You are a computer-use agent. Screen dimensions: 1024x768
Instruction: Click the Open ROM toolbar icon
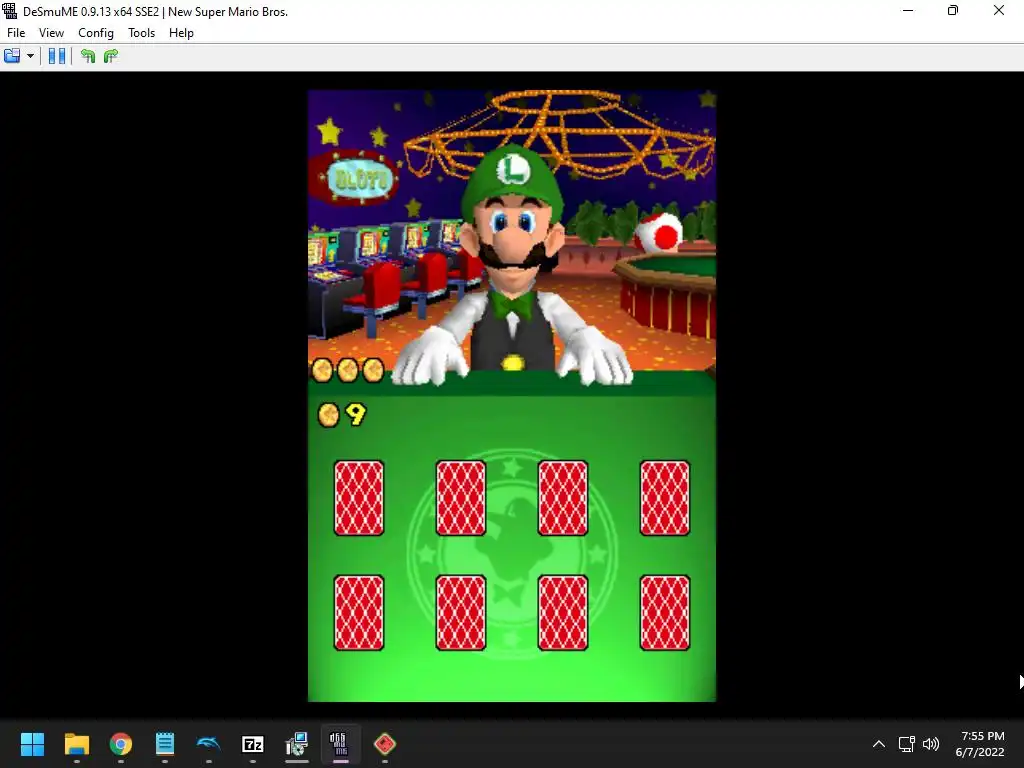pyautogui.click(x=12, y=56)
